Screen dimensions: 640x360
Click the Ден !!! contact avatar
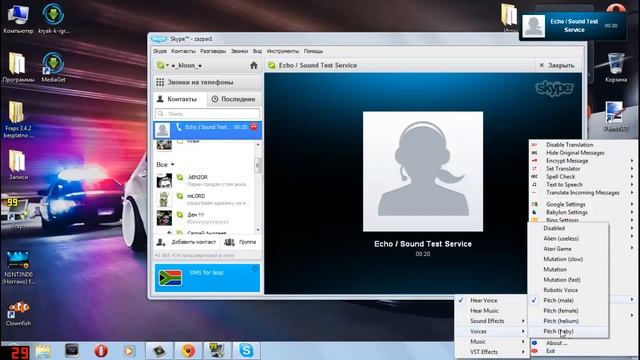pyautogui.click(x=164, y=218)
